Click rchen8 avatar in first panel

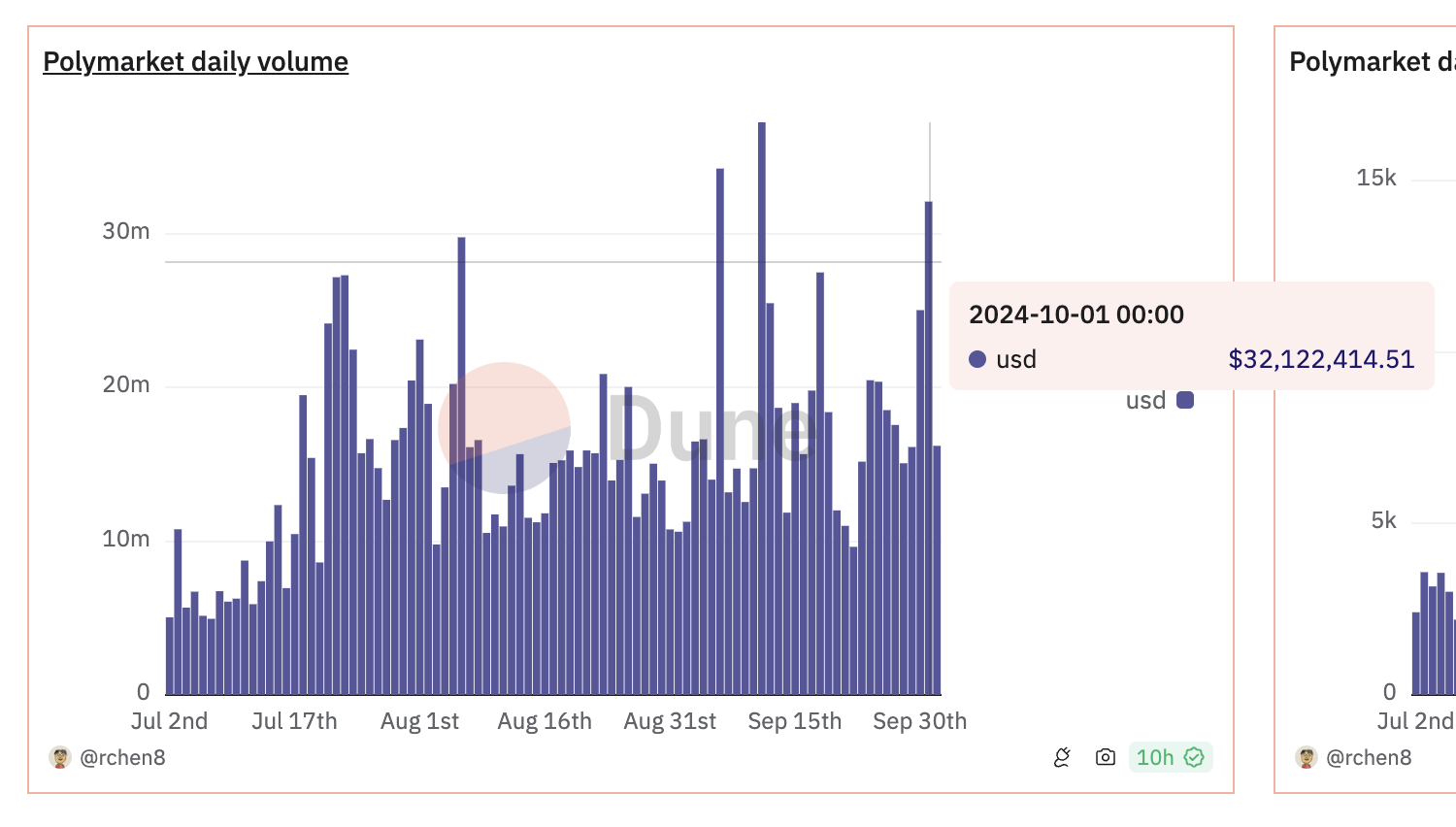tap(60, 757)
